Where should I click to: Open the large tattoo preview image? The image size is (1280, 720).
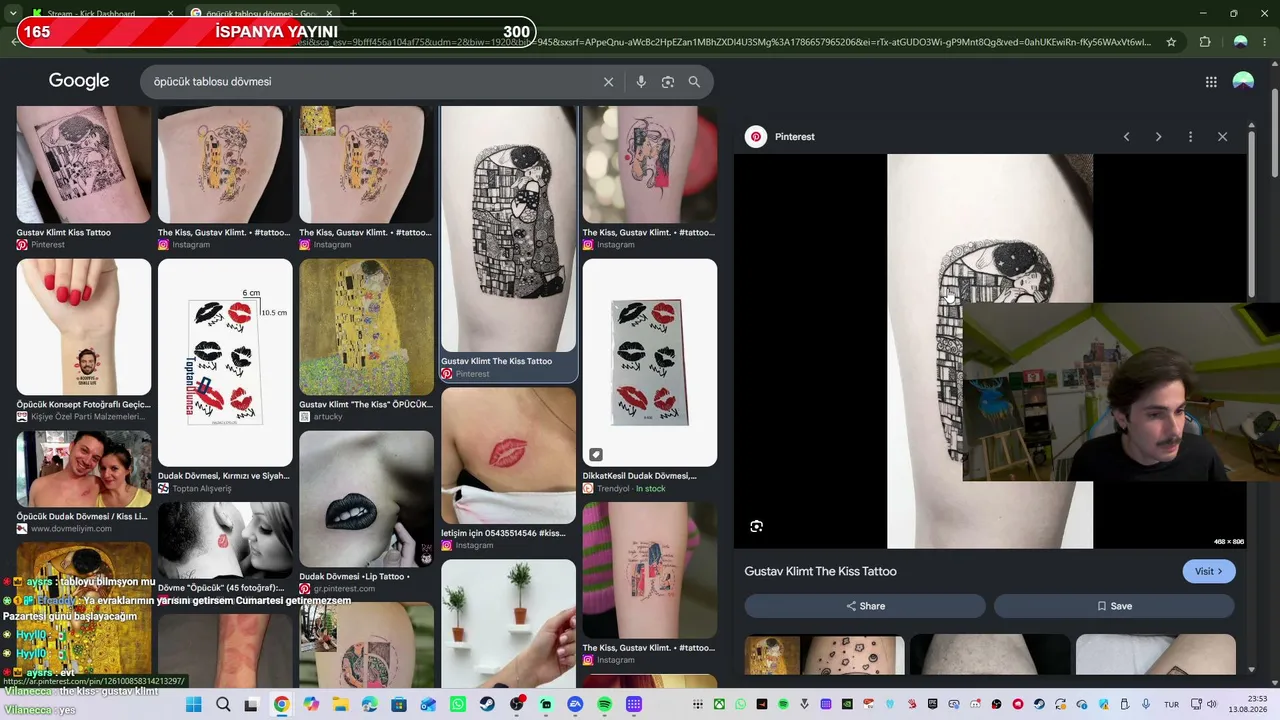click(990, 351)
